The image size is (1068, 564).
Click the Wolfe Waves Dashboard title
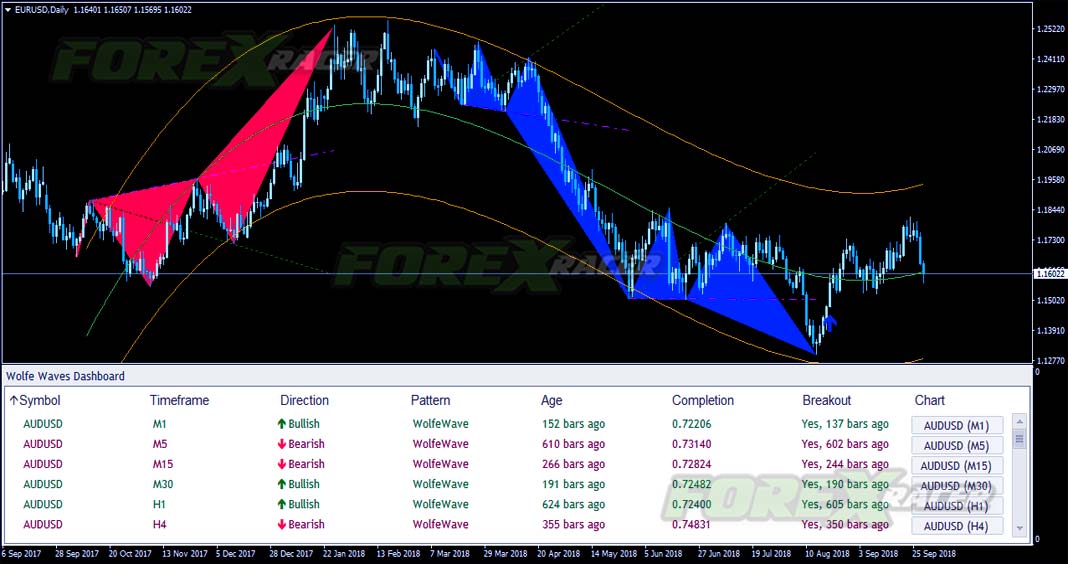coord(65,376)
